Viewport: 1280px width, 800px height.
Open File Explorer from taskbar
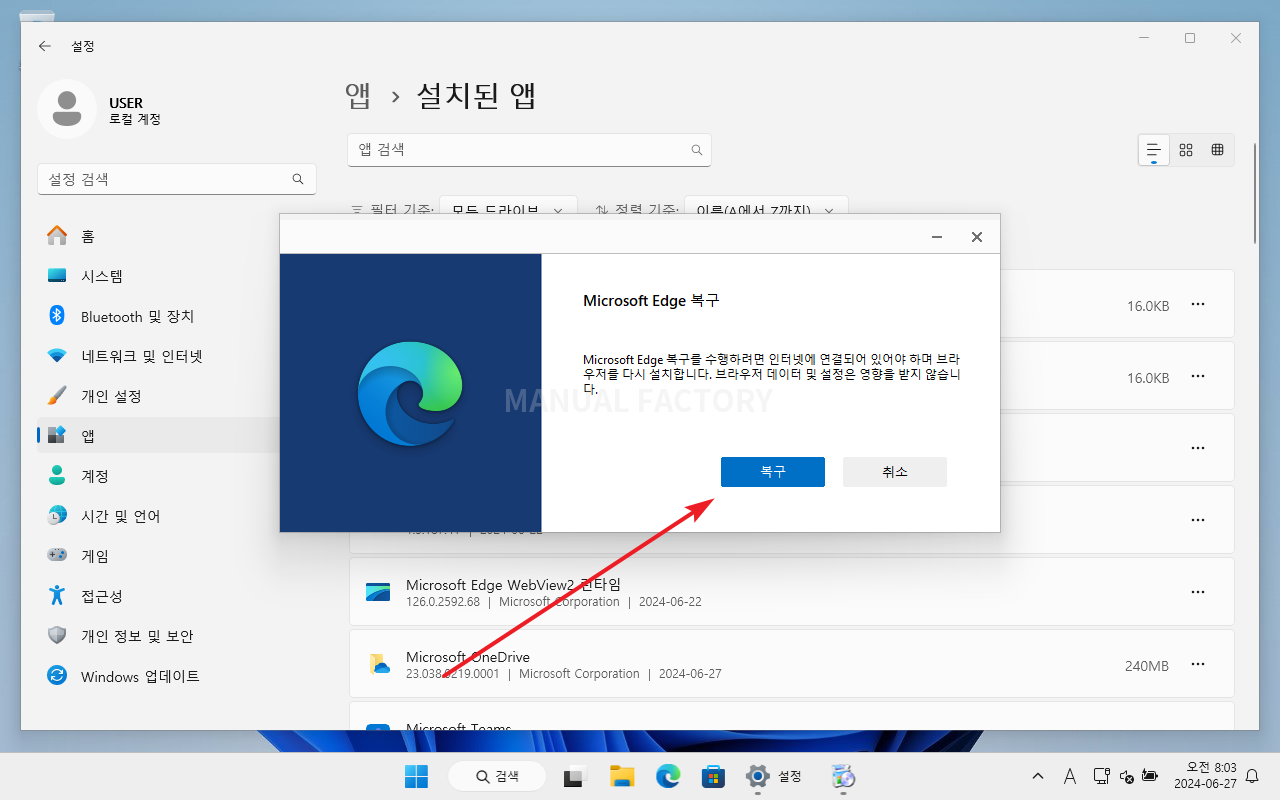coord(622,776)
